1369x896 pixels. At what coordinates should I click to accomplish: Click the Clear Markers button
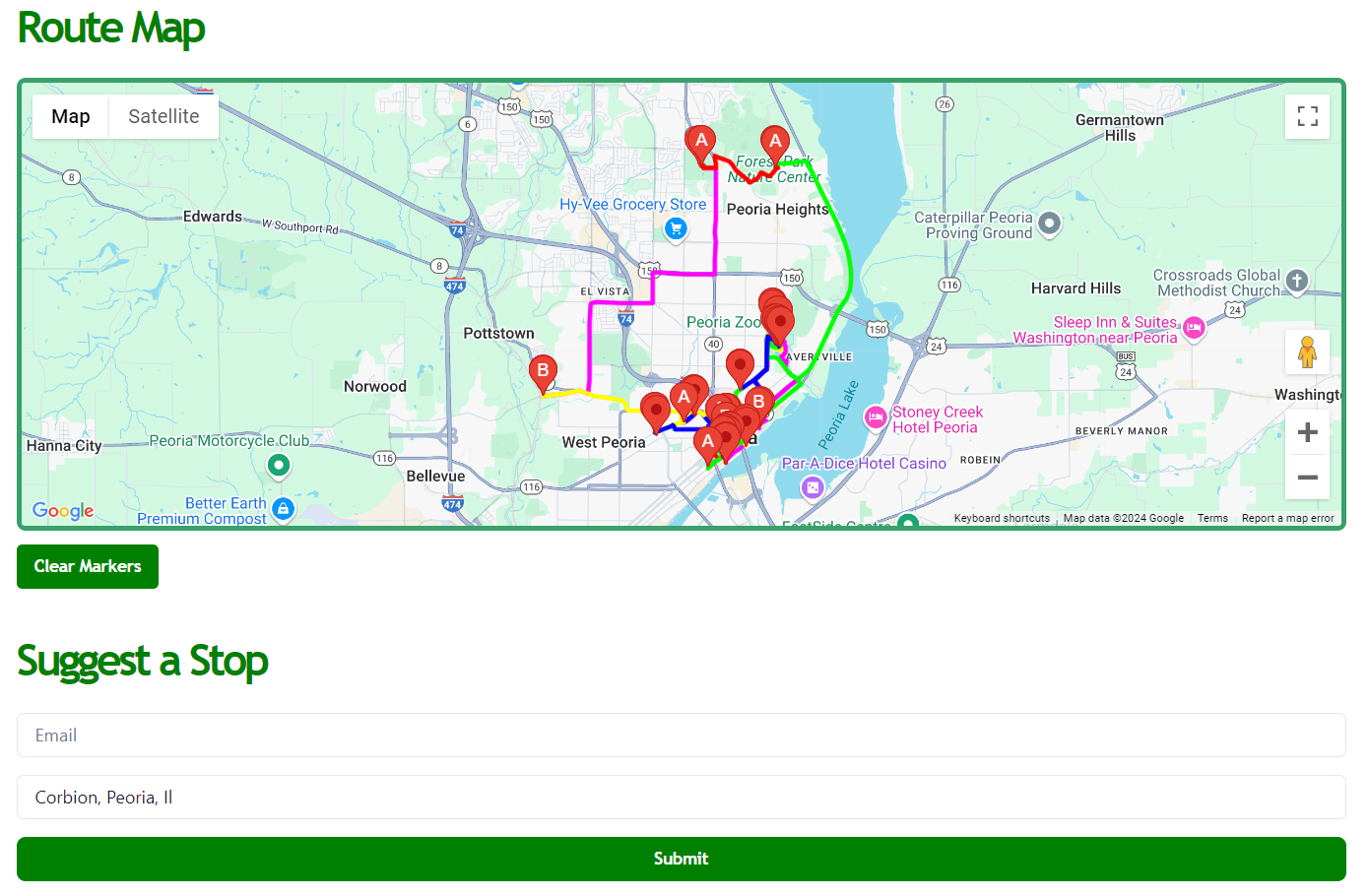point(88,566)
